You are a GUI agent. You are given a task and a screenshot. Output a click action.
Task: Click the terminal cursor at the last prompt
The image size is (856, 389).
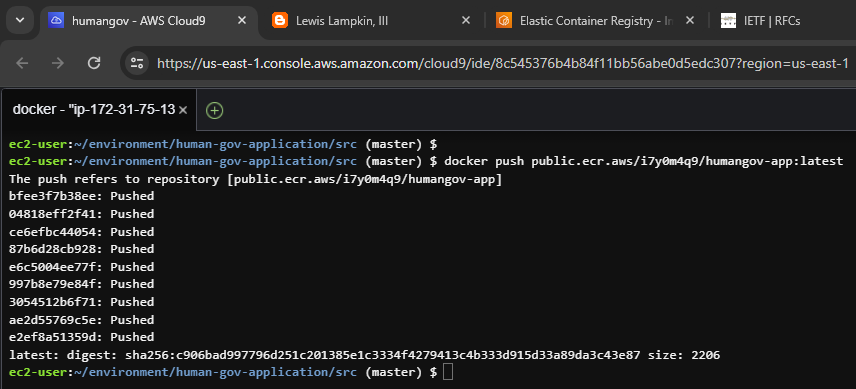point(448,372)
